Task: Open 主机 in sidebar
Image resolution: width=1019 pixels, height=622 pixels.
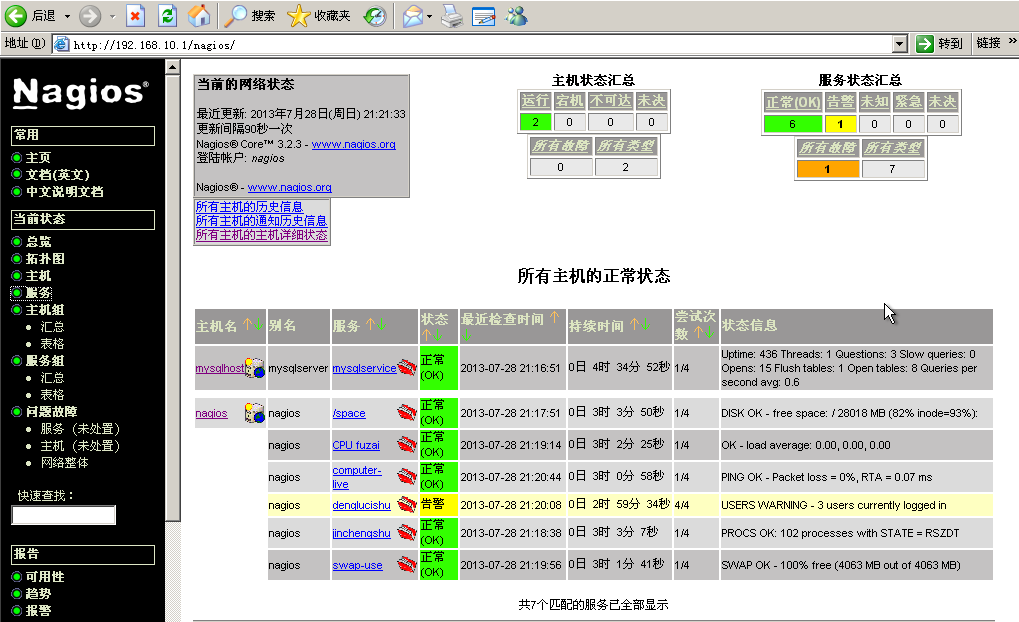Action: coord(38,276)
